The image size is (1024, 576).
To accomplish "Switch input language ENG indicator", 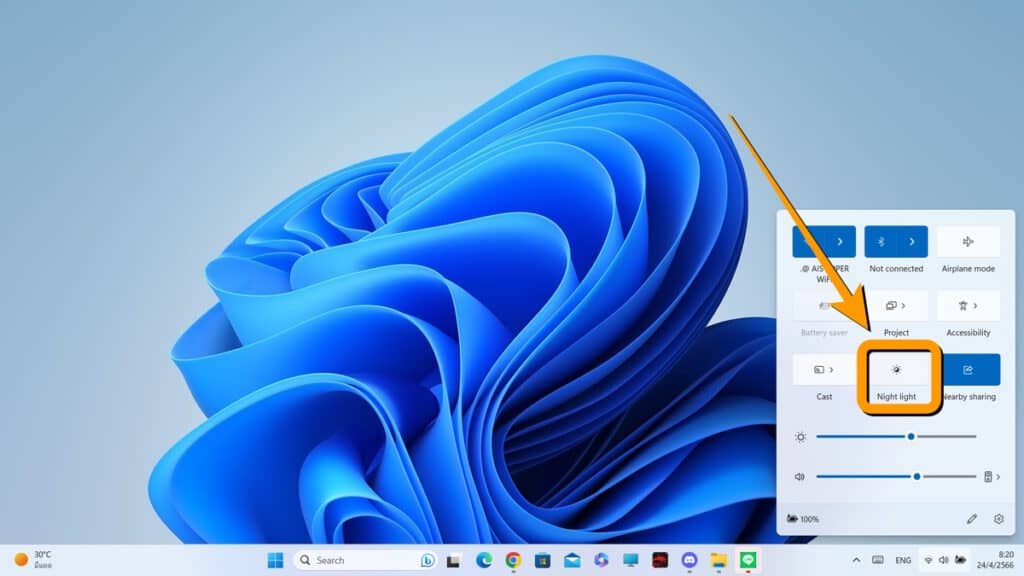I will coord(903,560).
